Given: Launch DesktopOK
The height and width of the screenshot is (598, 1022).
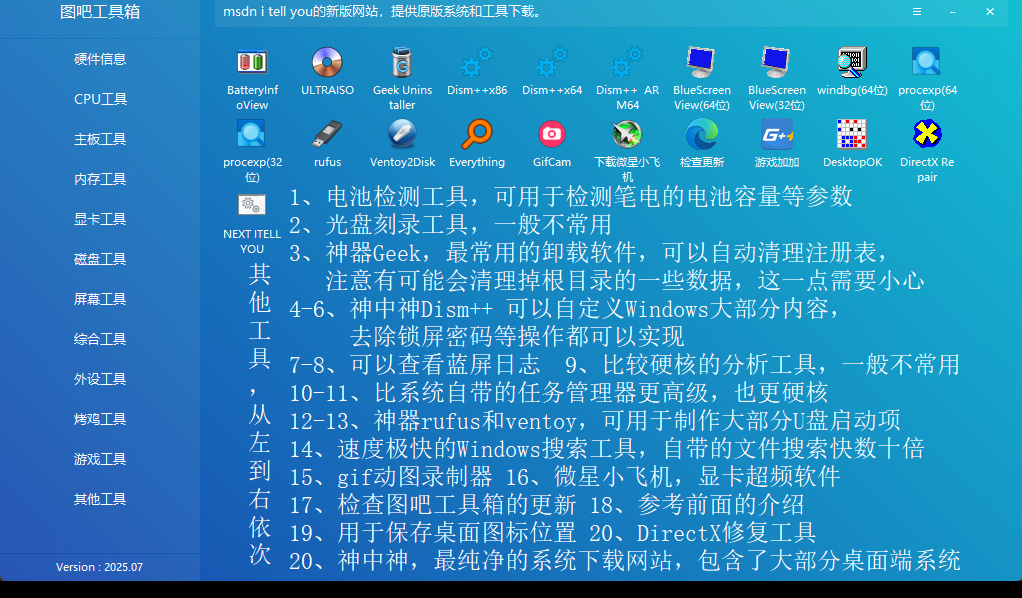Looking at the screenshot, I should [x=852, y=135].
